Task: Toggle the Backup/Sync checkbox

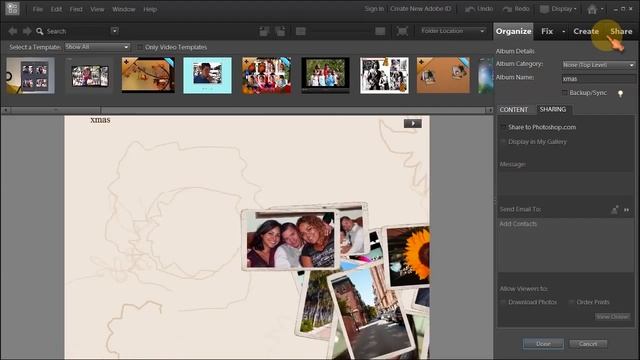Action: (x=565, y=93)
